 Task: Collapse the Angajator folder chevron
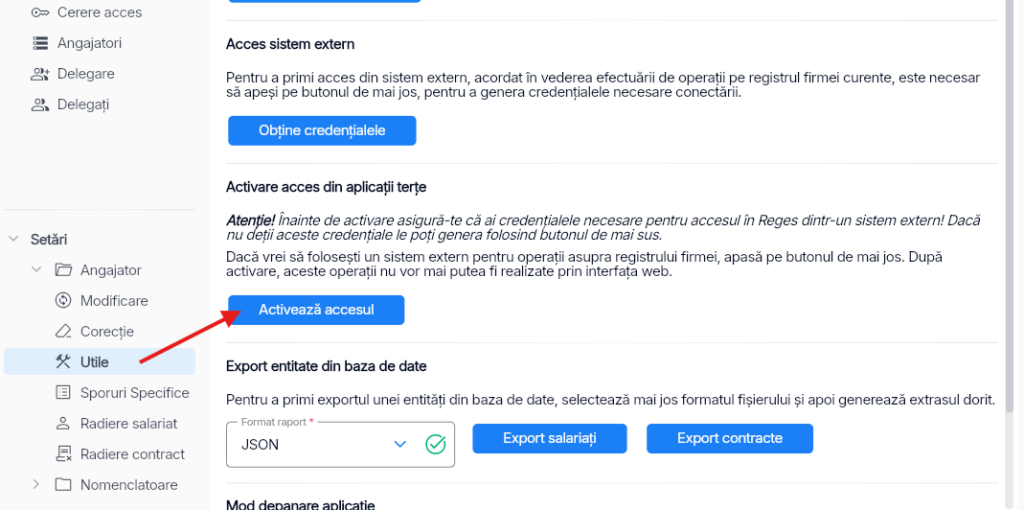37,270
